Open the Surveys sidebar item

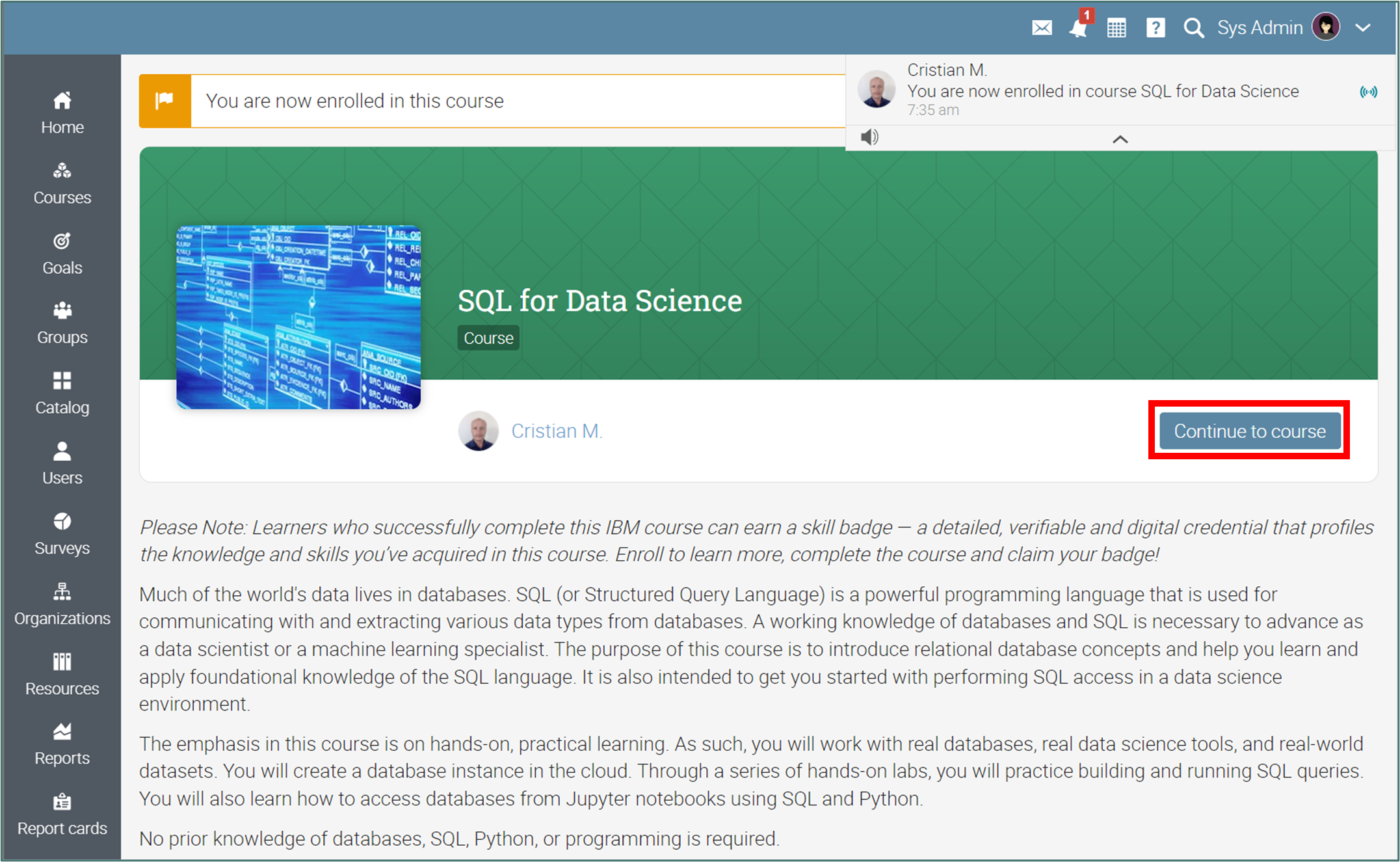(62, 533)
